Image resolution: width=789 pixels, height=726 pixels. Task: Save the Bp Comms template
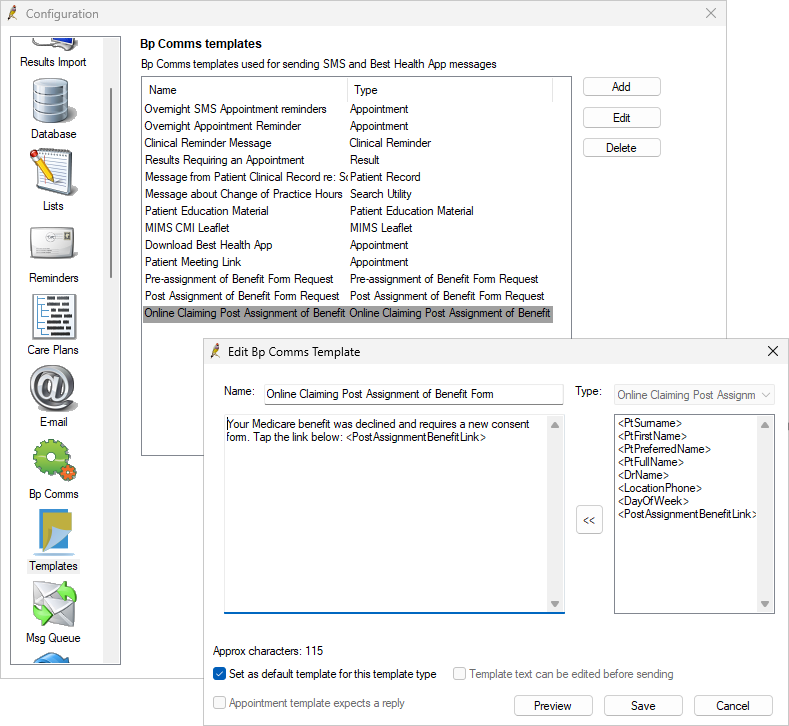[643, 706]
